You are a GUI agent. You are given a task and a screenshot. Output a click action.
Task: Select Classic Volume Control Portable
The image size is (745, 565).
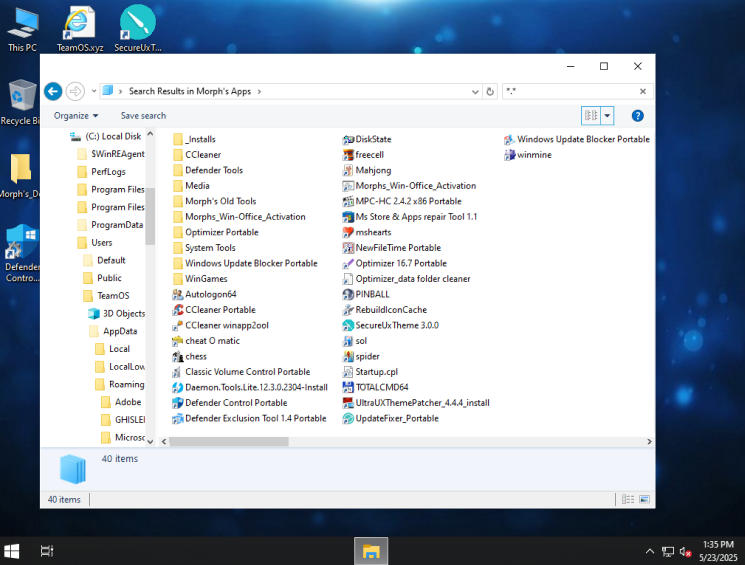pos(241,372)
